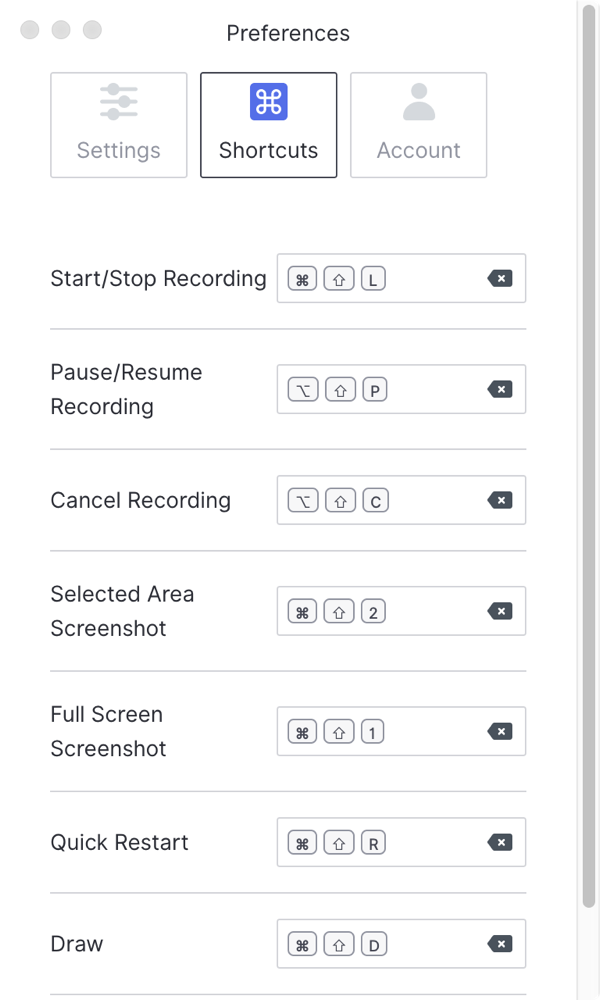Edit the Start/Stop Recording shortcut field
The width and height of the screenshot is (600, 1000).
[x=430, y=279]
